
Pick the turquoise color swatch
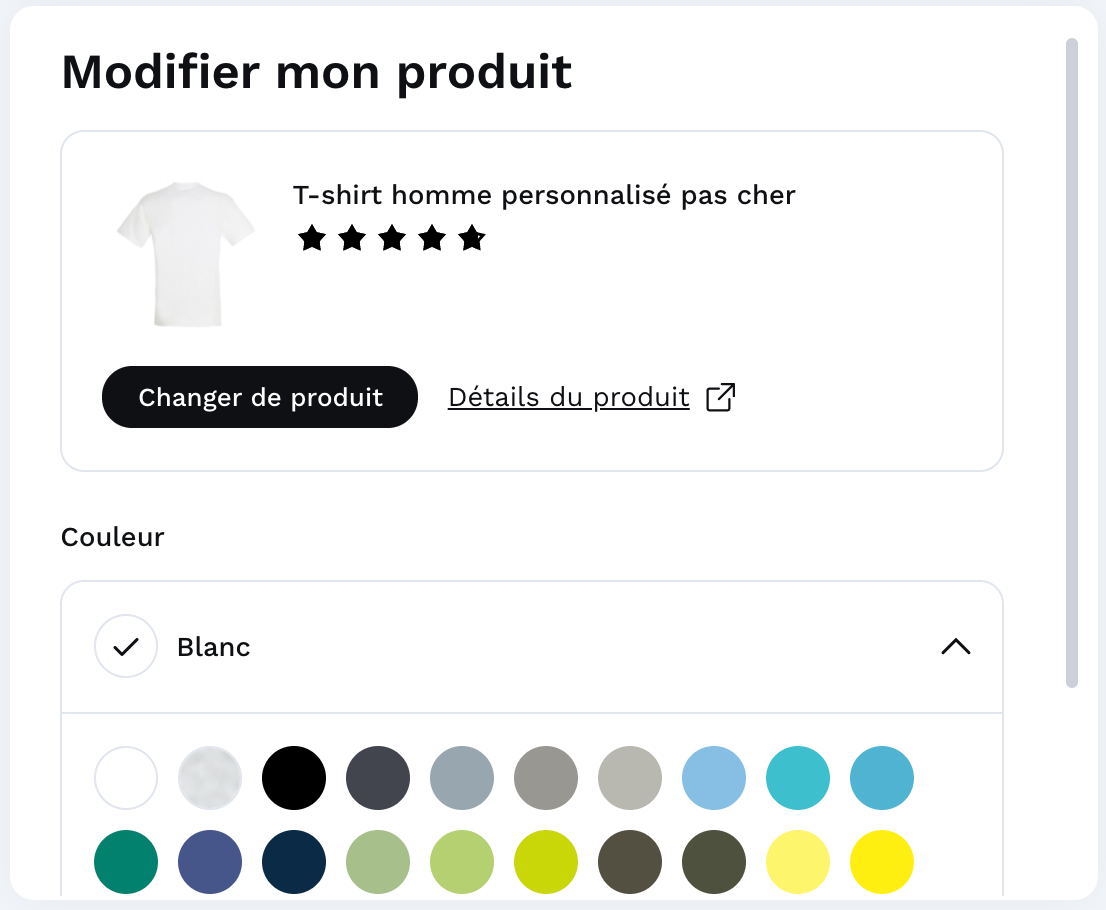point(798,777)
